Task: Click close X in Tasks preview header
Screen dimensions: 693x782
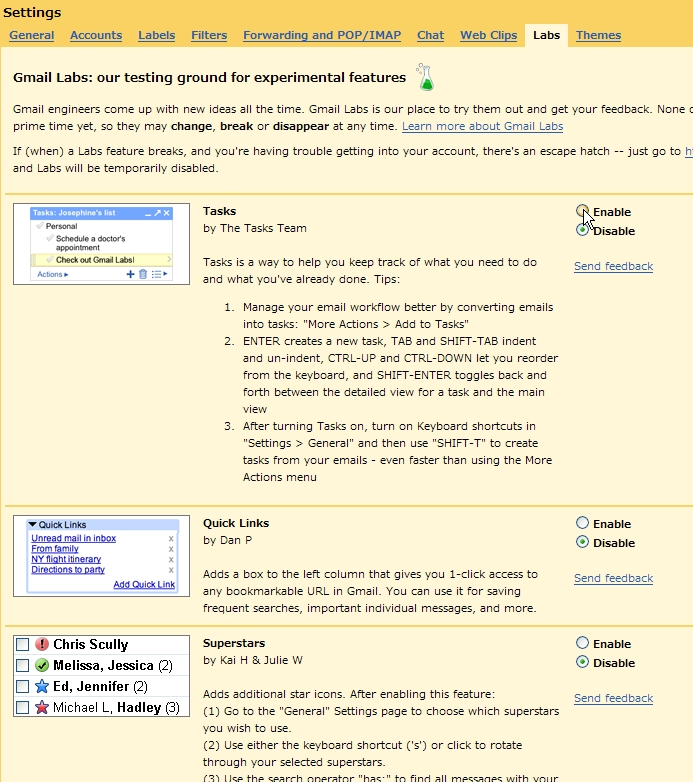Action: pos(167,213)
